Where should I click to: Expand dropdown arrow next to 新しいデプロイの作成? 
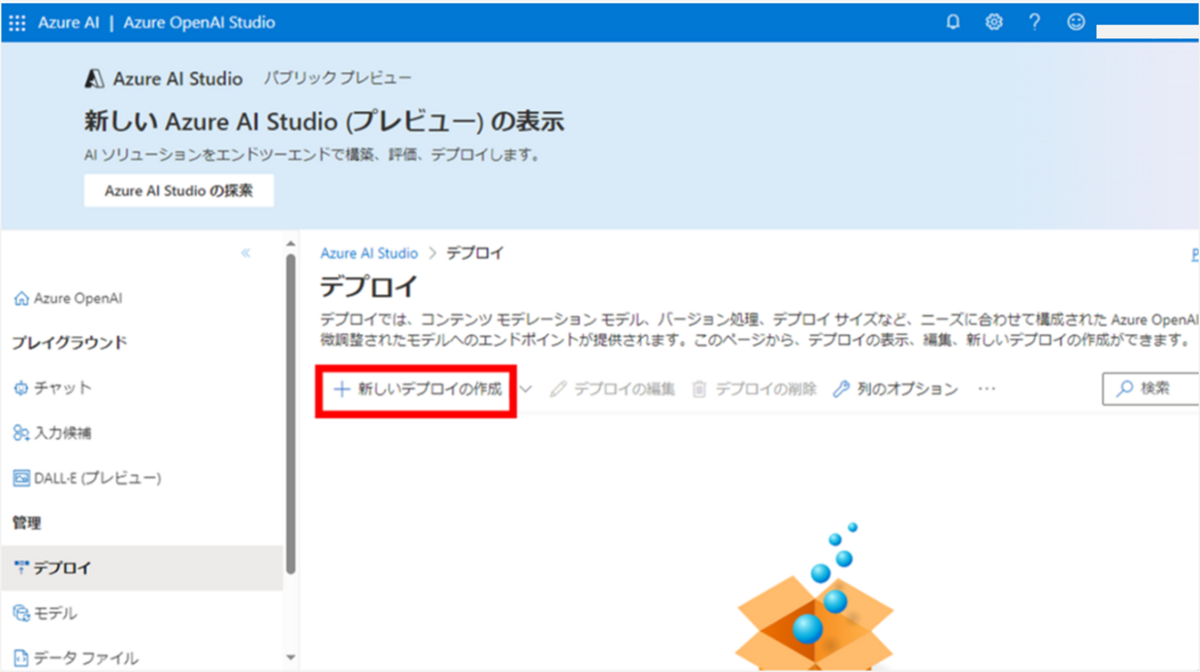(527, 389)
